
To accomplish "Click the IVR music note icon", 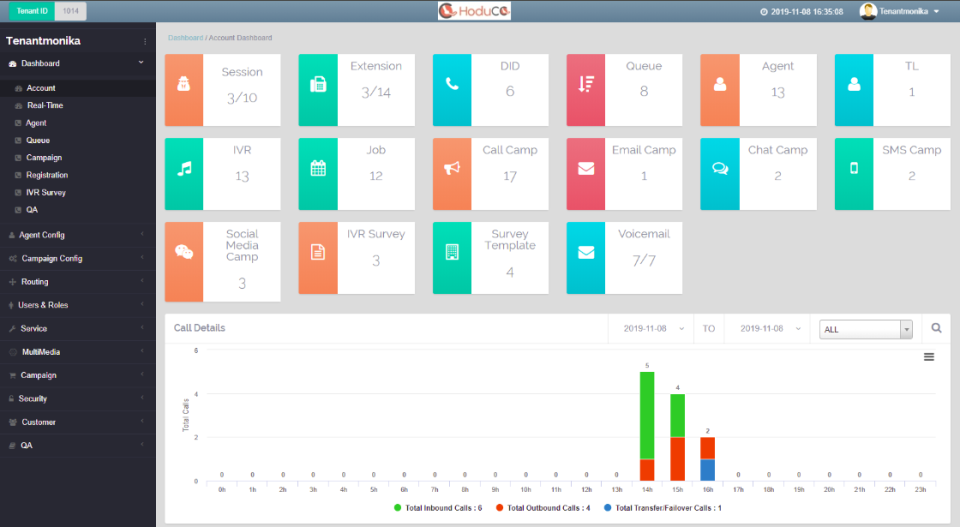I will click(184, 168).
